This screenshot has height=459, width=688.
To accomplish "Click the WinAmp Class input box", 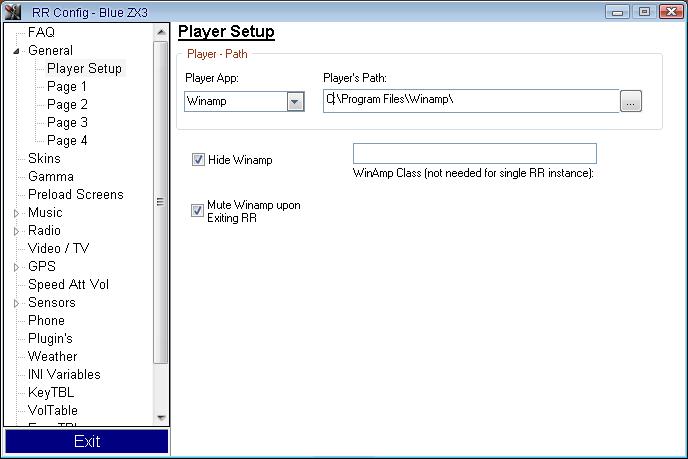I will click(x=474, y=153).
